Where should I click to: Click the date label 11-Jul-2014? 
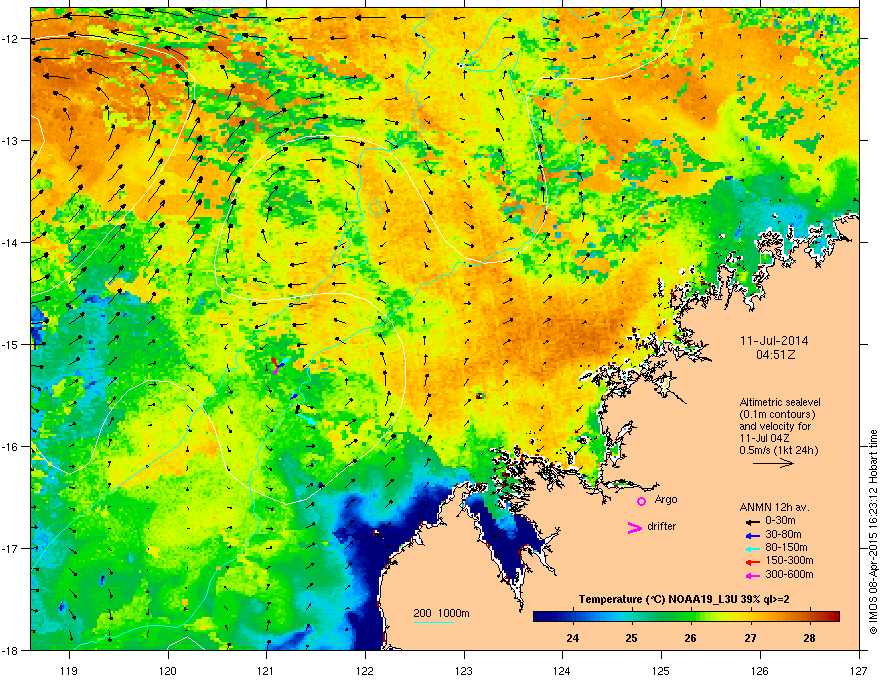coord(774,341)
